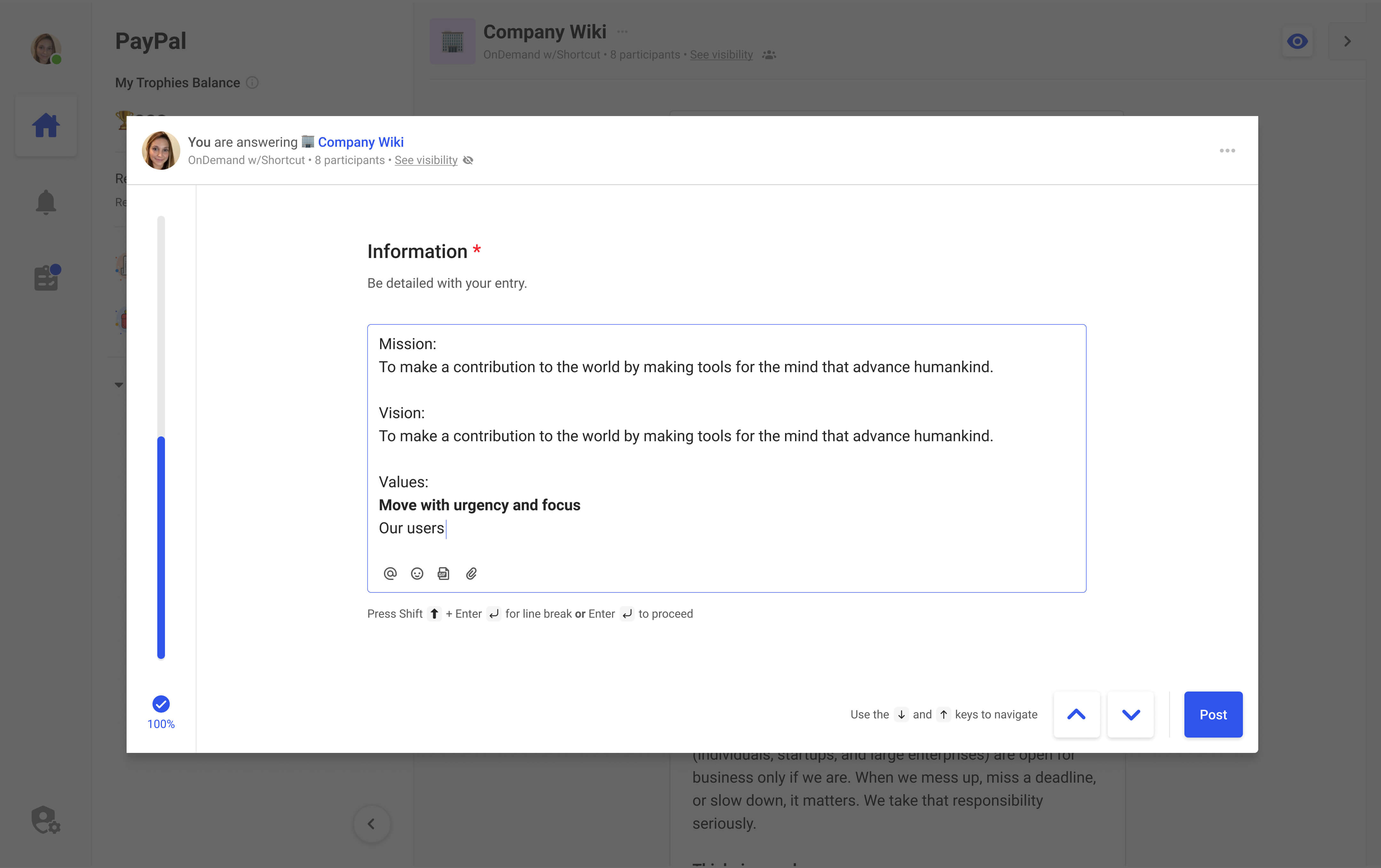Toggle the eye visibility button in header
1381x868 pixels.
pos(1297,41)
